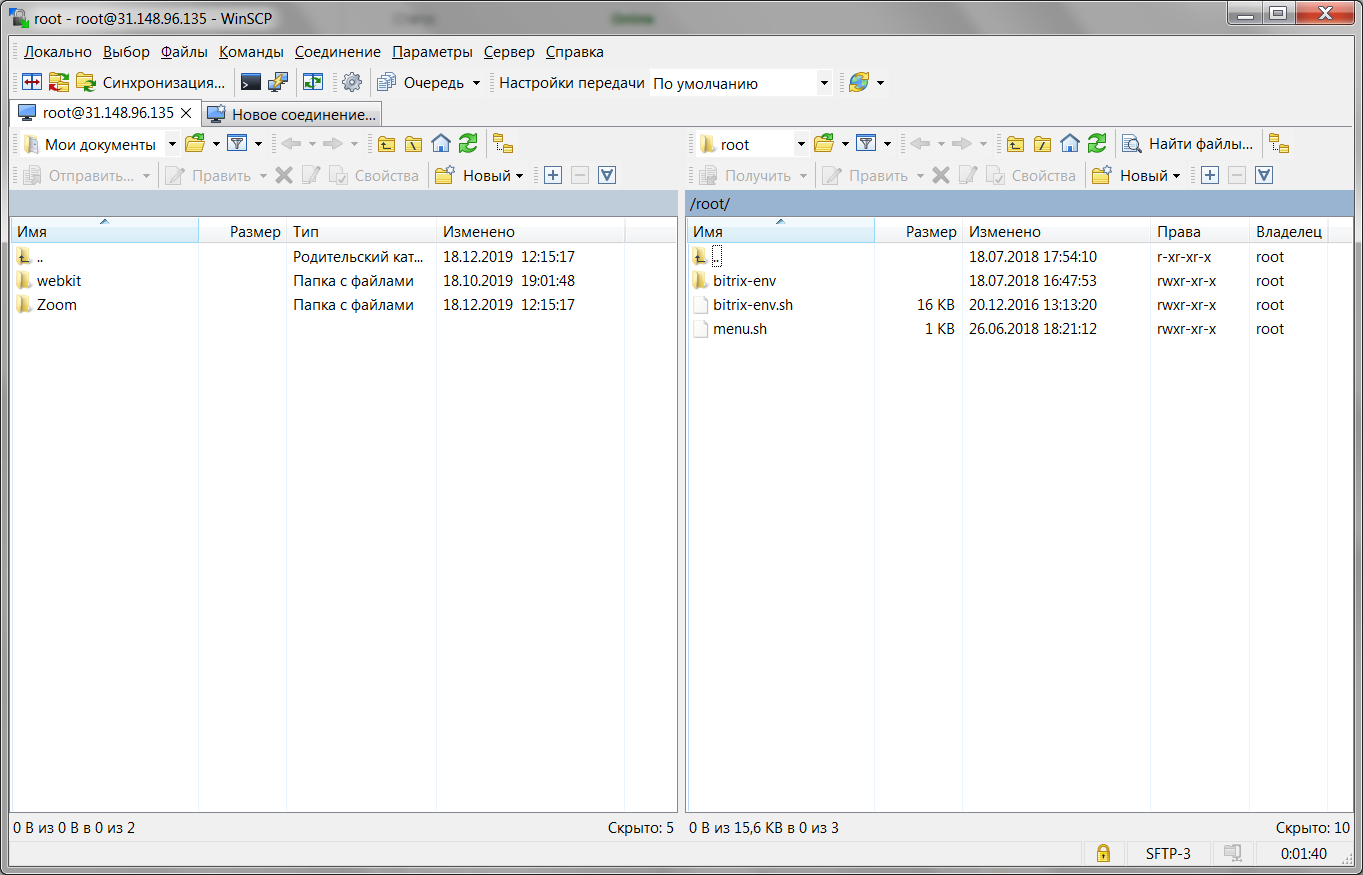Open the Новое соединение... tab

coord(293,114)
